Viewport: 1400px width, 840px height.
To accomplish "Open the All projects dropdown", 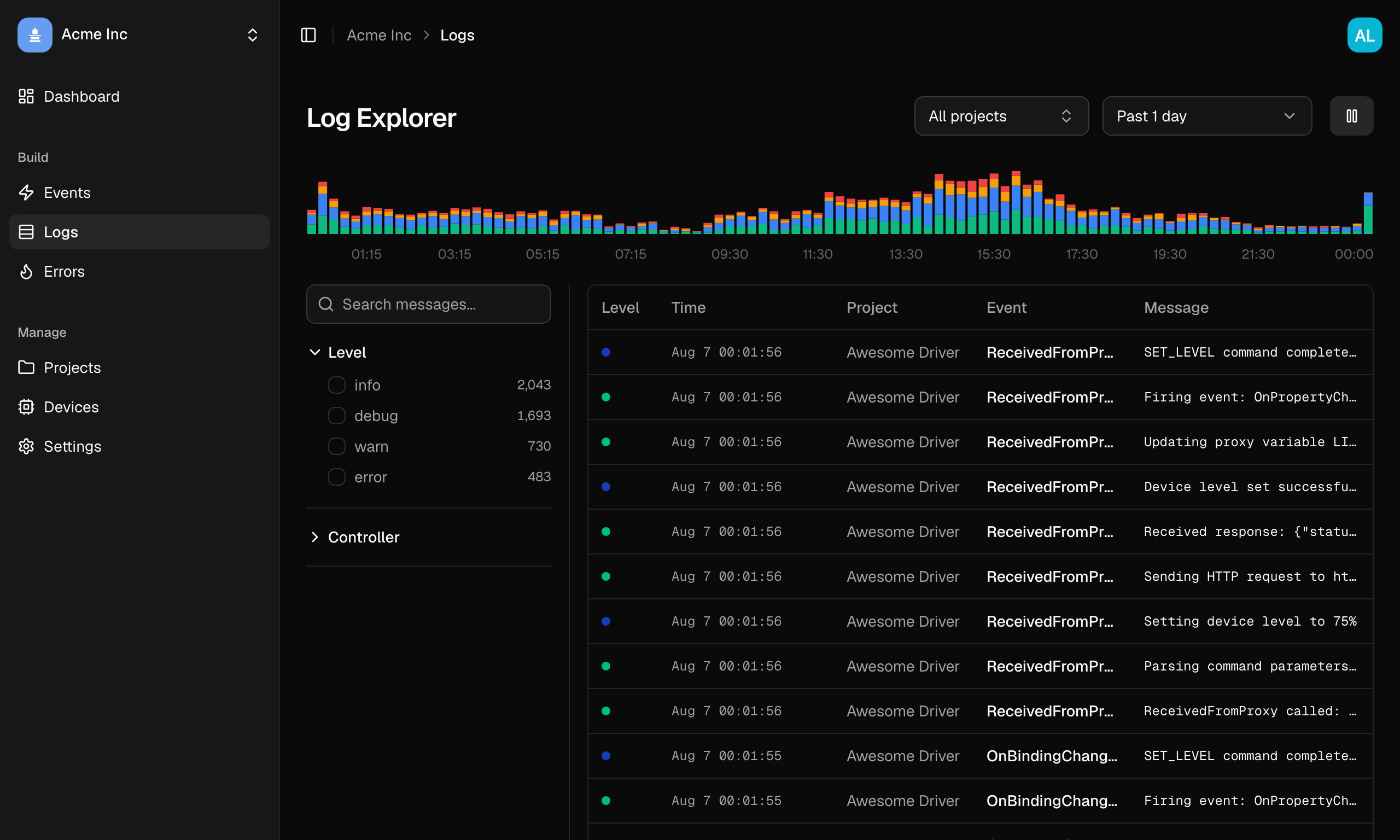I will pos(1001,116).
